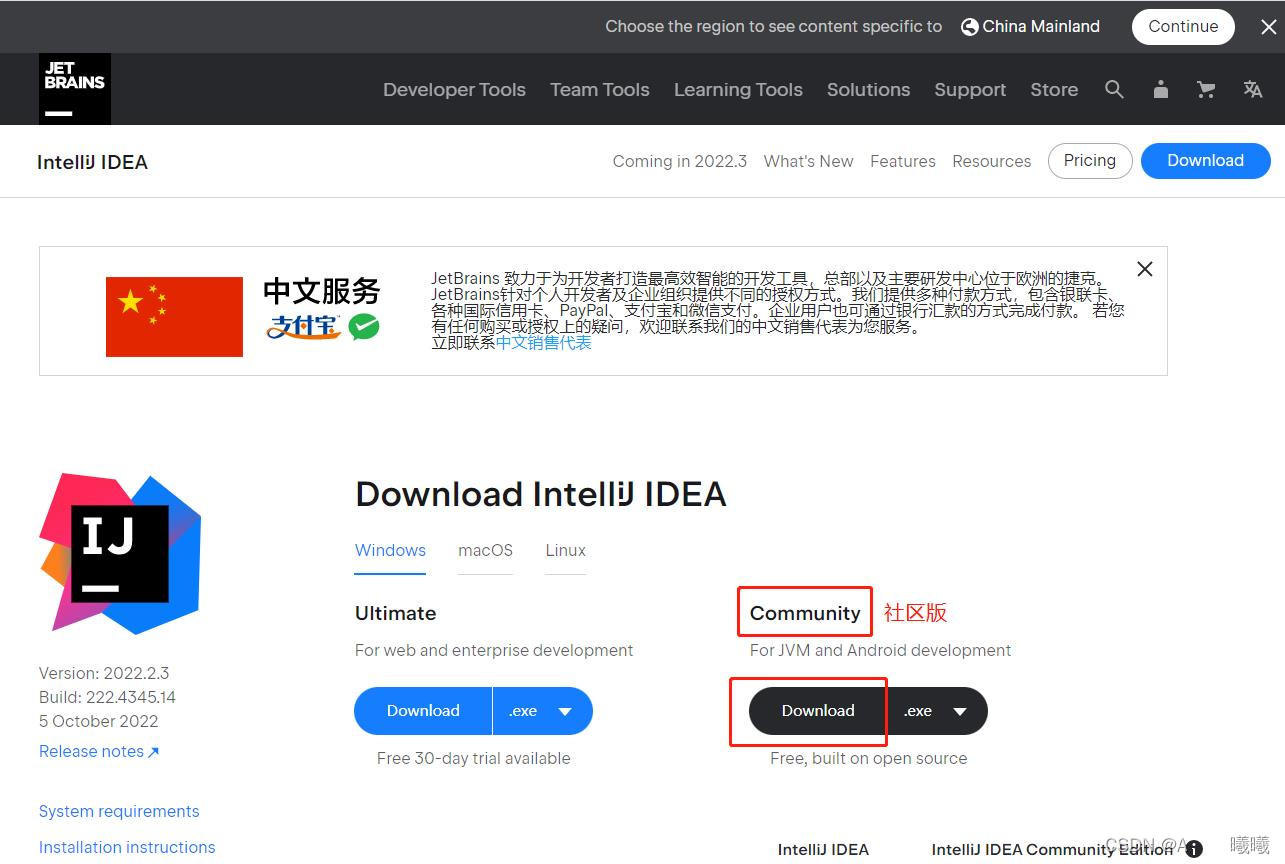1285x864 pixels.
Task: Click the 中文服务 heading text
Action: [x=322, y=291]
